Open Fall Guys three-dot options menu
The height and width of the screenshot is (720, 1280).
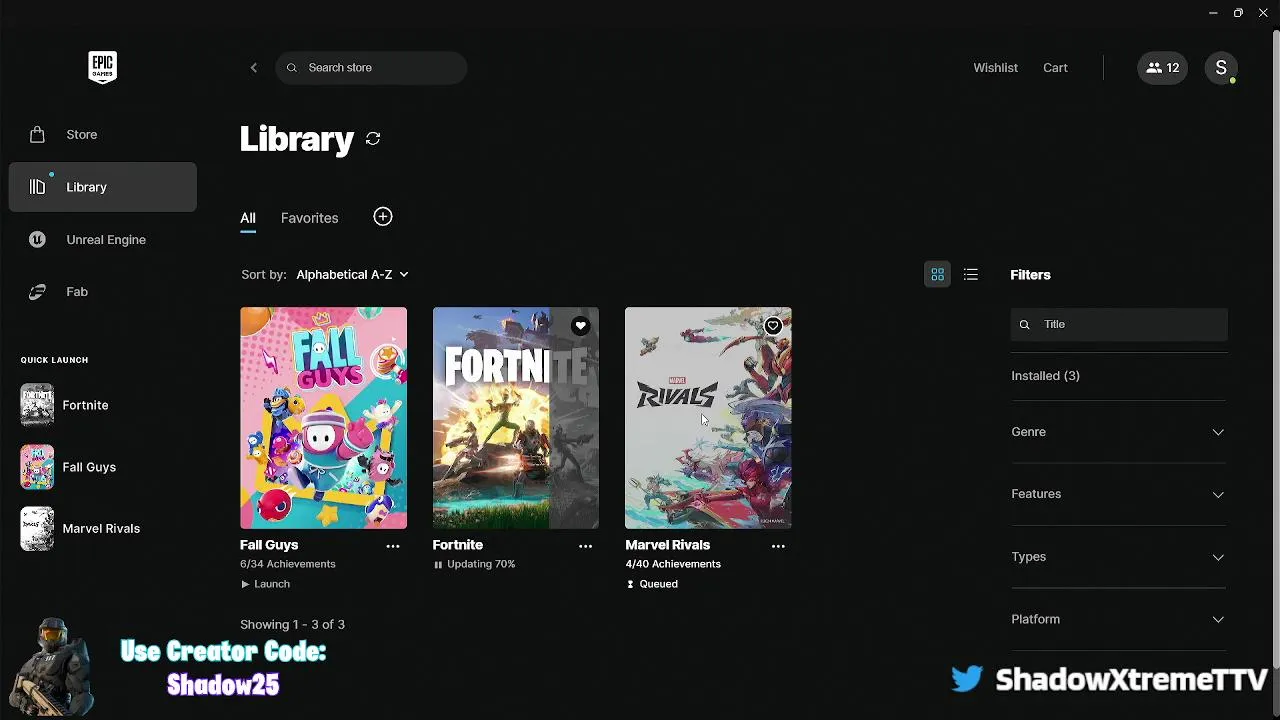pos(393,546)
